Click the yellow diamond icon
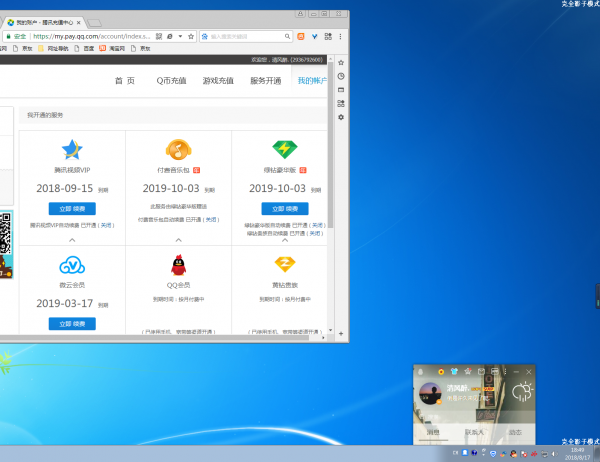This screenshot has width=600, height=462. (285, 264)
